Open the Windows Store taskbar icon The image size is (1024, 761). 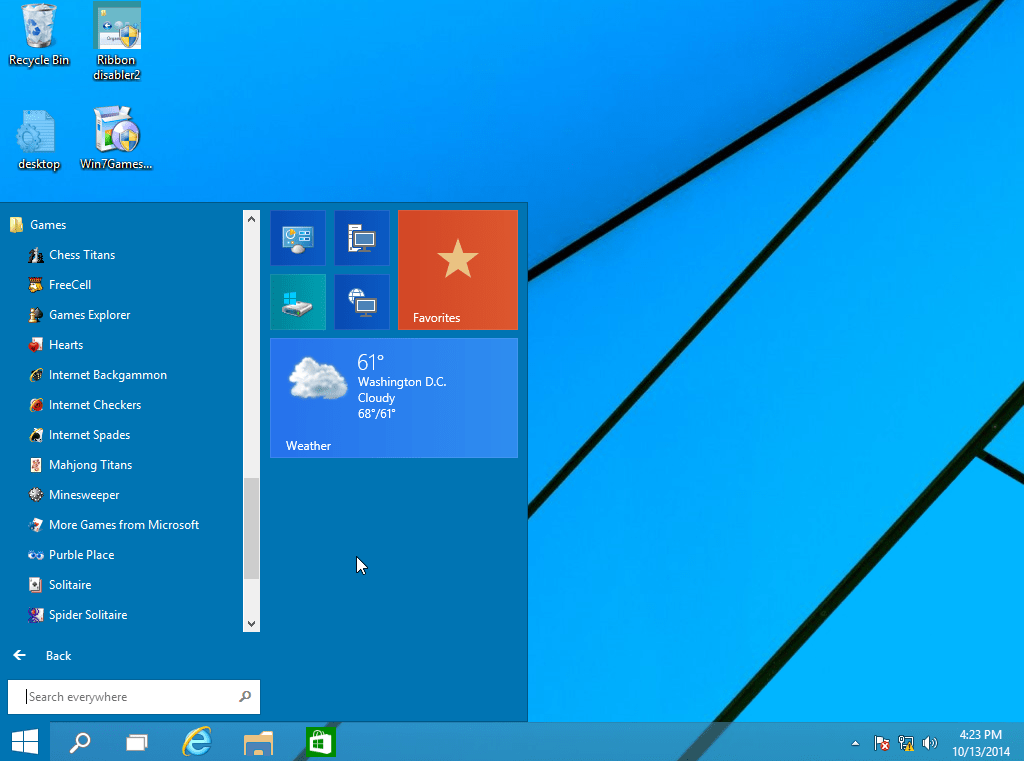(319, 742)
